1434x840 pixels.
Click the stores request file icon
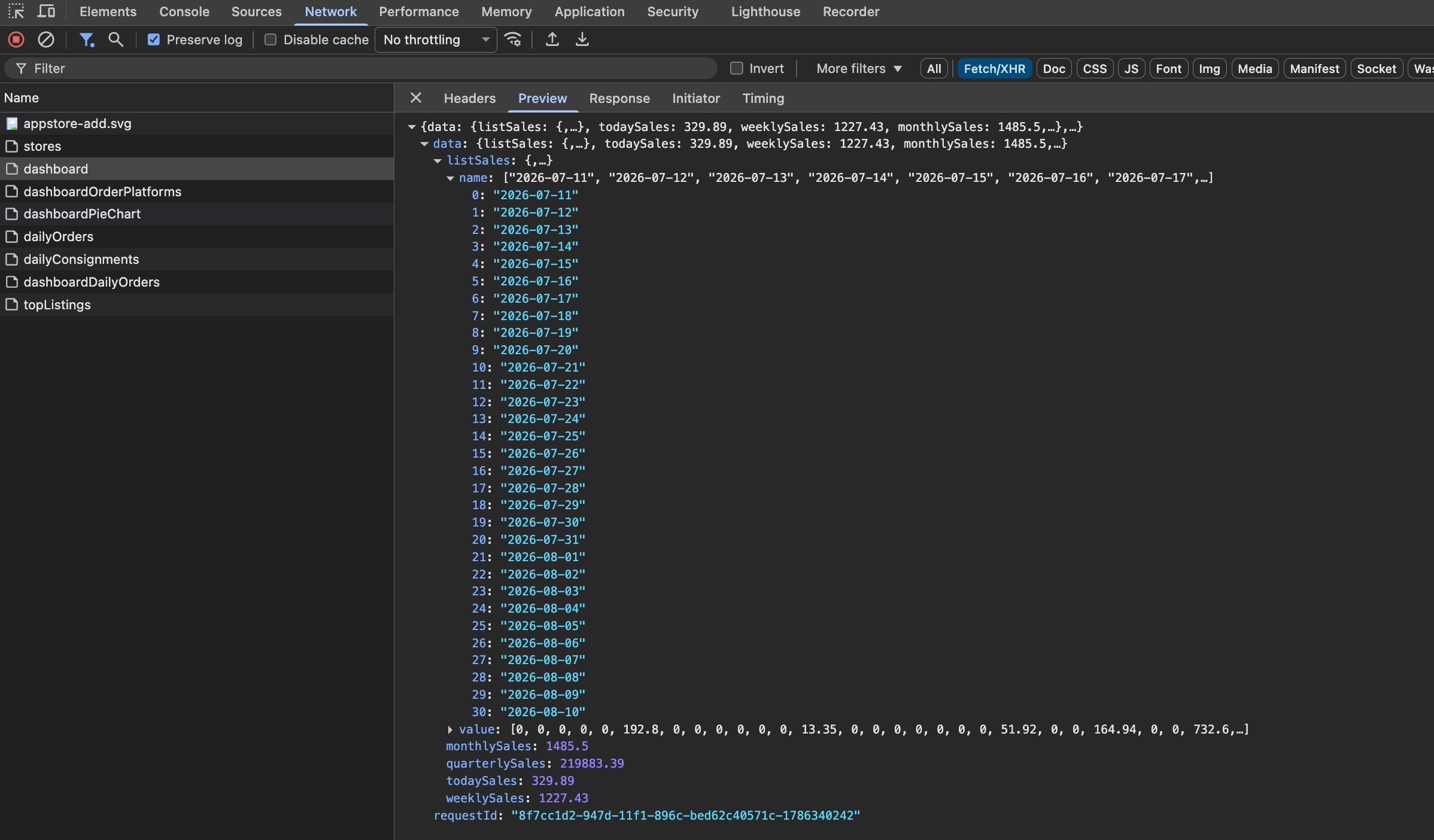tap(11, 146)
